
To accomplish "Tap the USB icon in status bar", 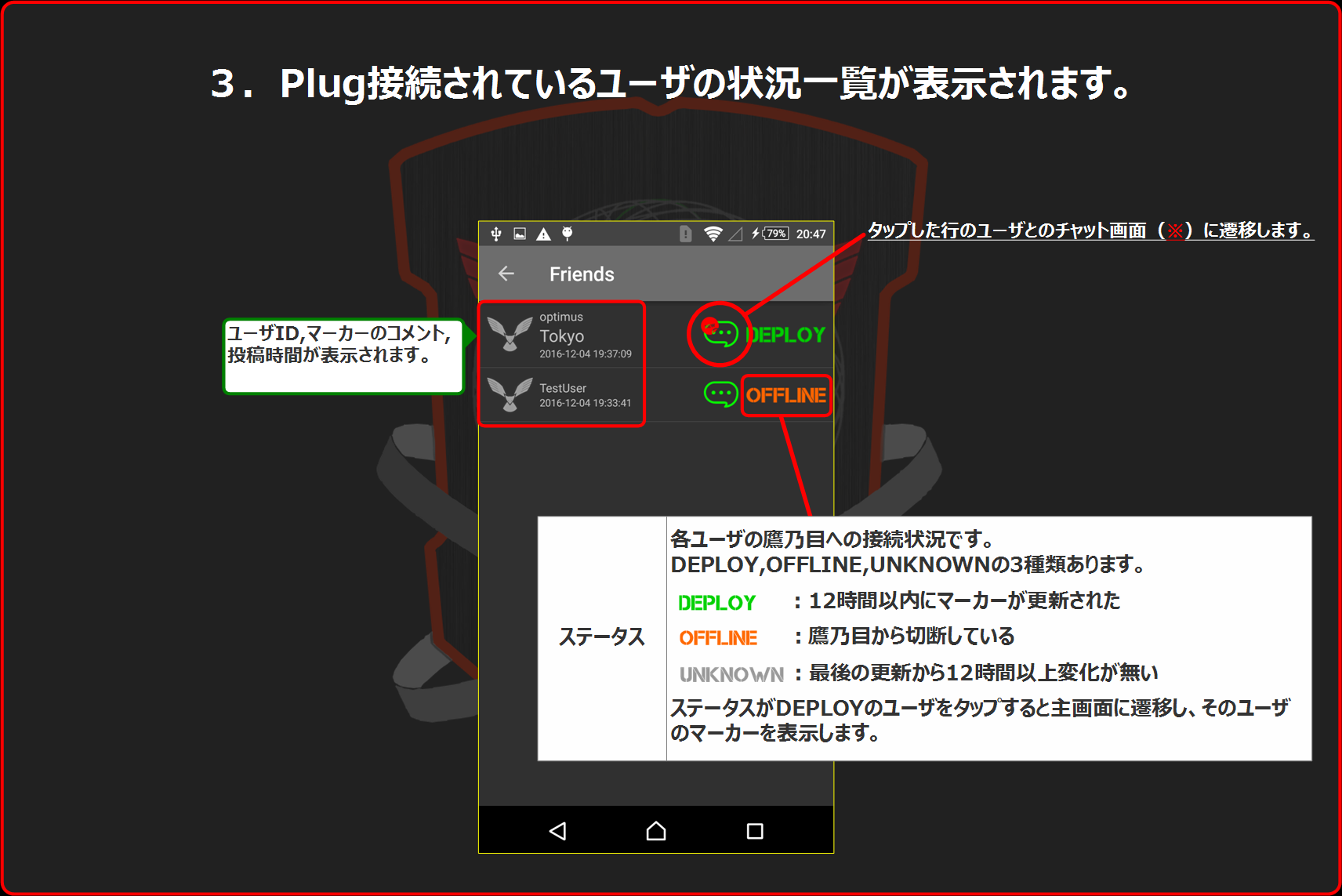I will coord(495,234).
